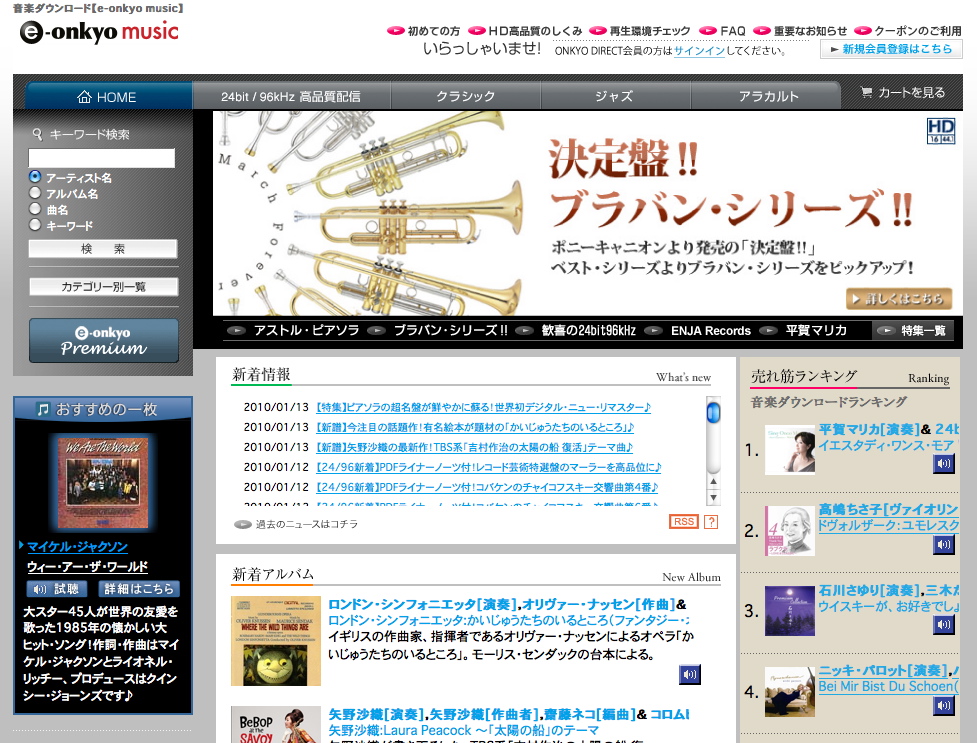Select the アルバム名 radio button
Image resolution: width=977 pixels, height=743 pixels.
tap(35, 193)
